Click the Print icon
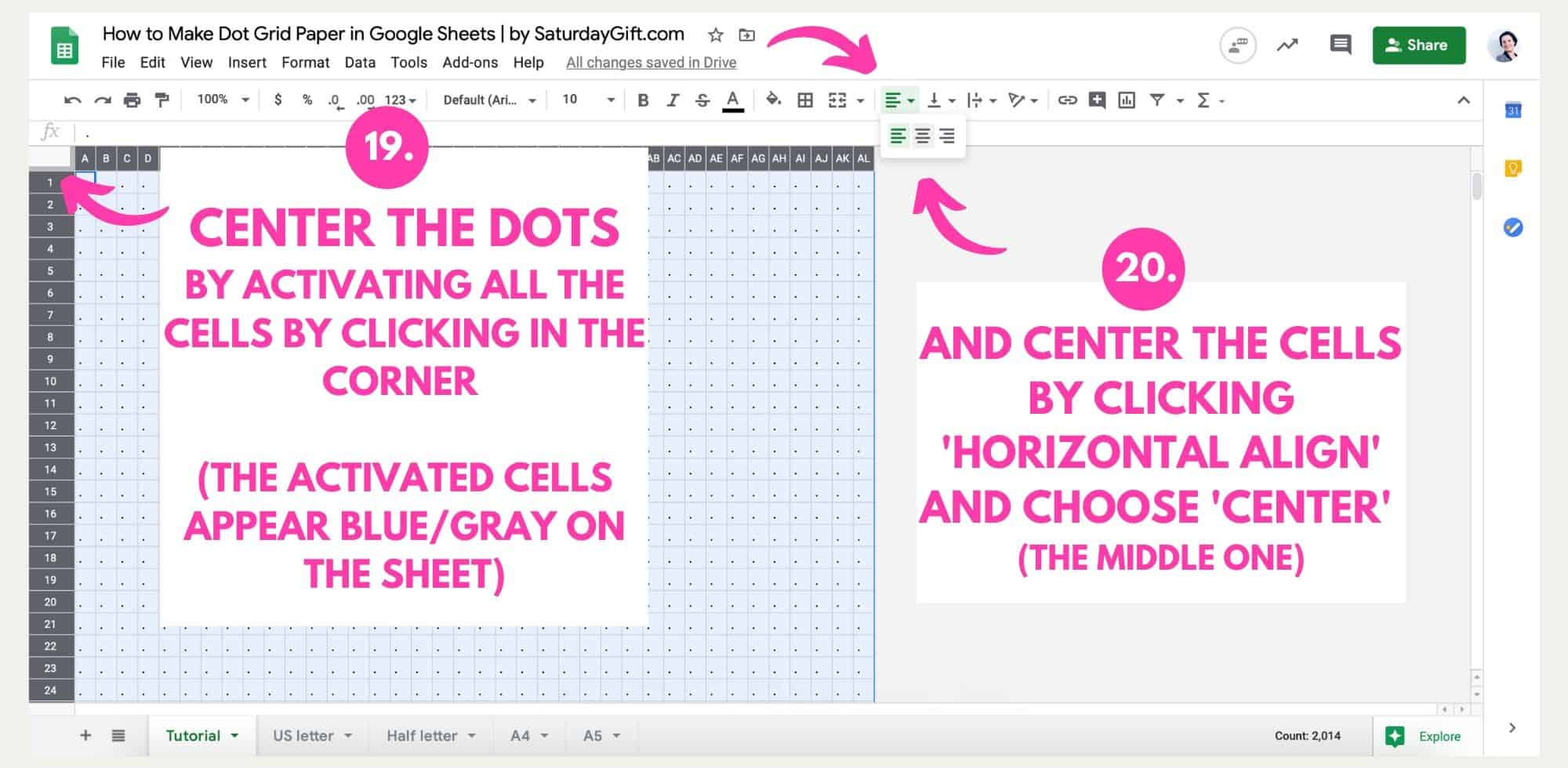Image resolution: width=1568 pixels, height=768 pixels. point(132,100)
